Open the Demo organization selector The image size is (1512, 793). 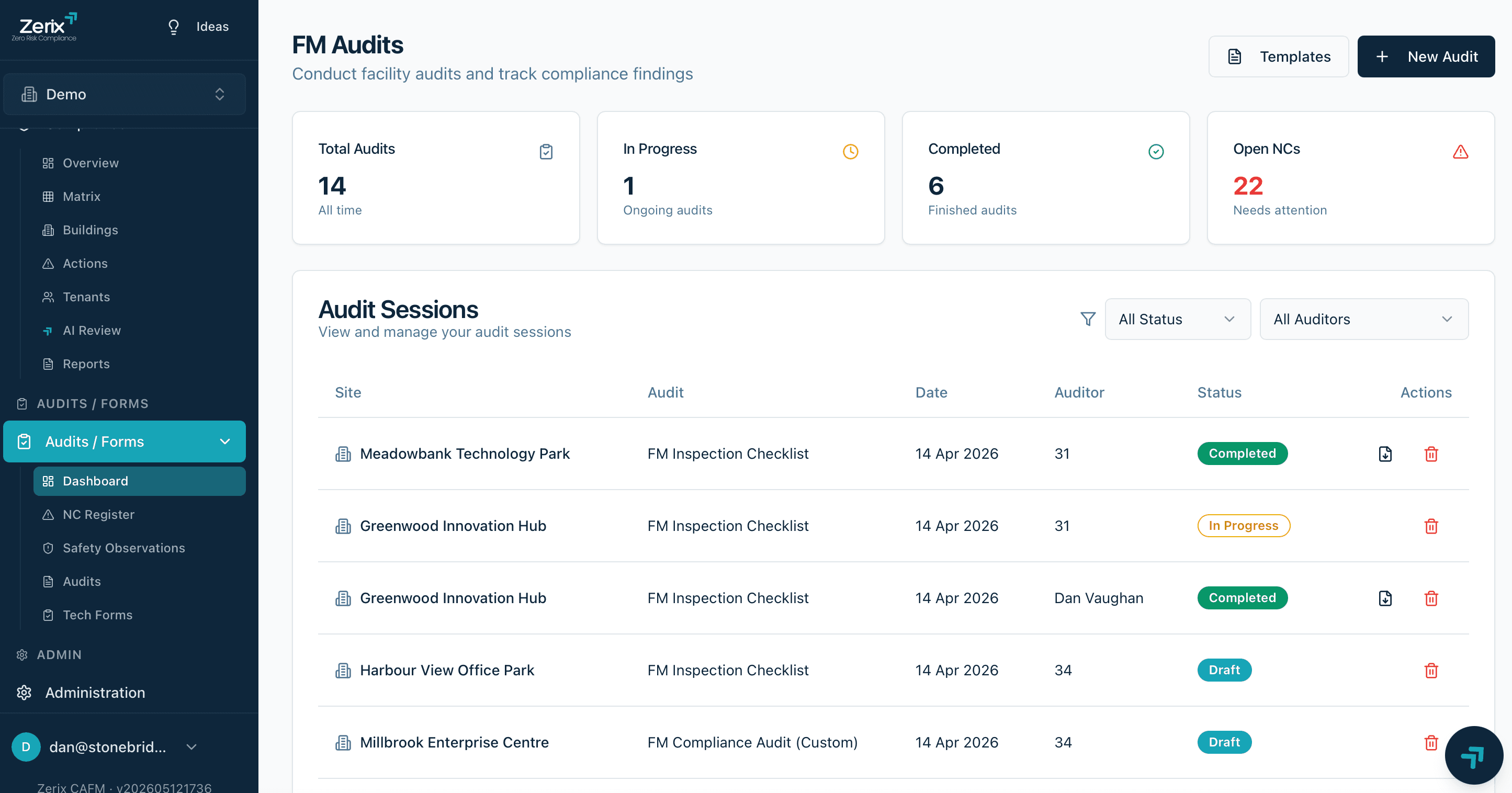[125, 95]
